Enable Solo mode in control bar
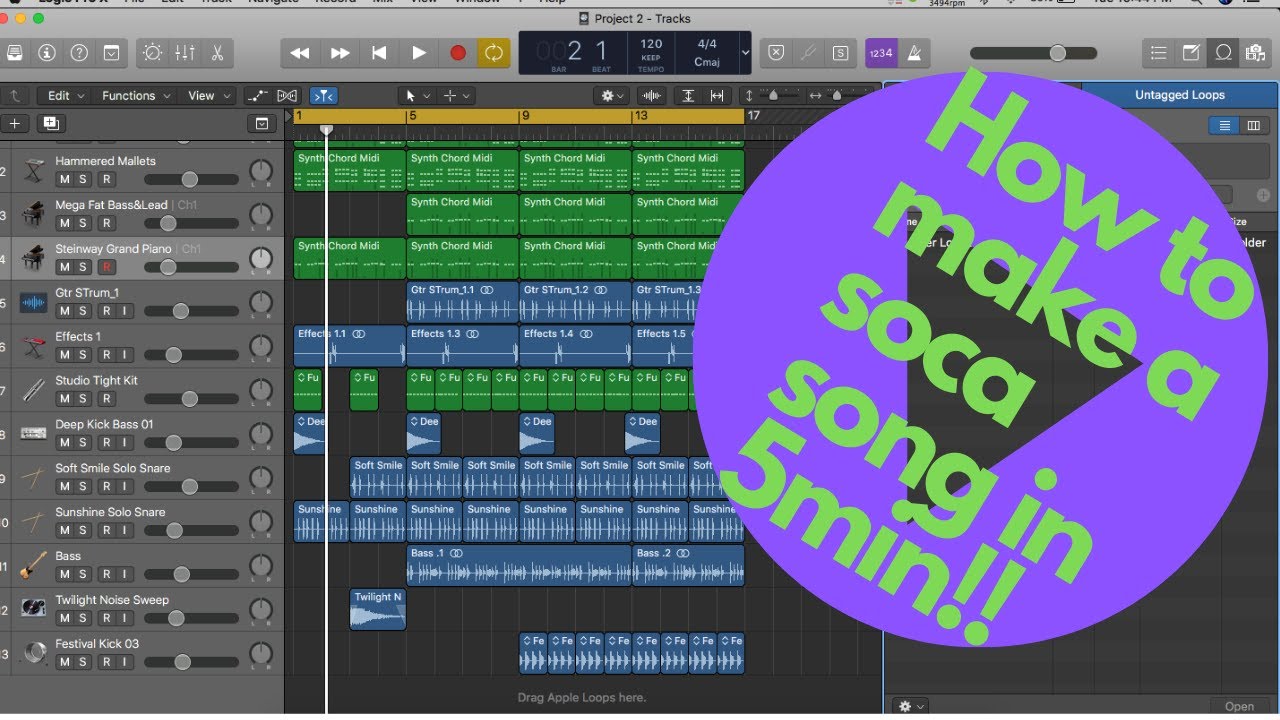 pyautogui.click(x=841, y=53)
